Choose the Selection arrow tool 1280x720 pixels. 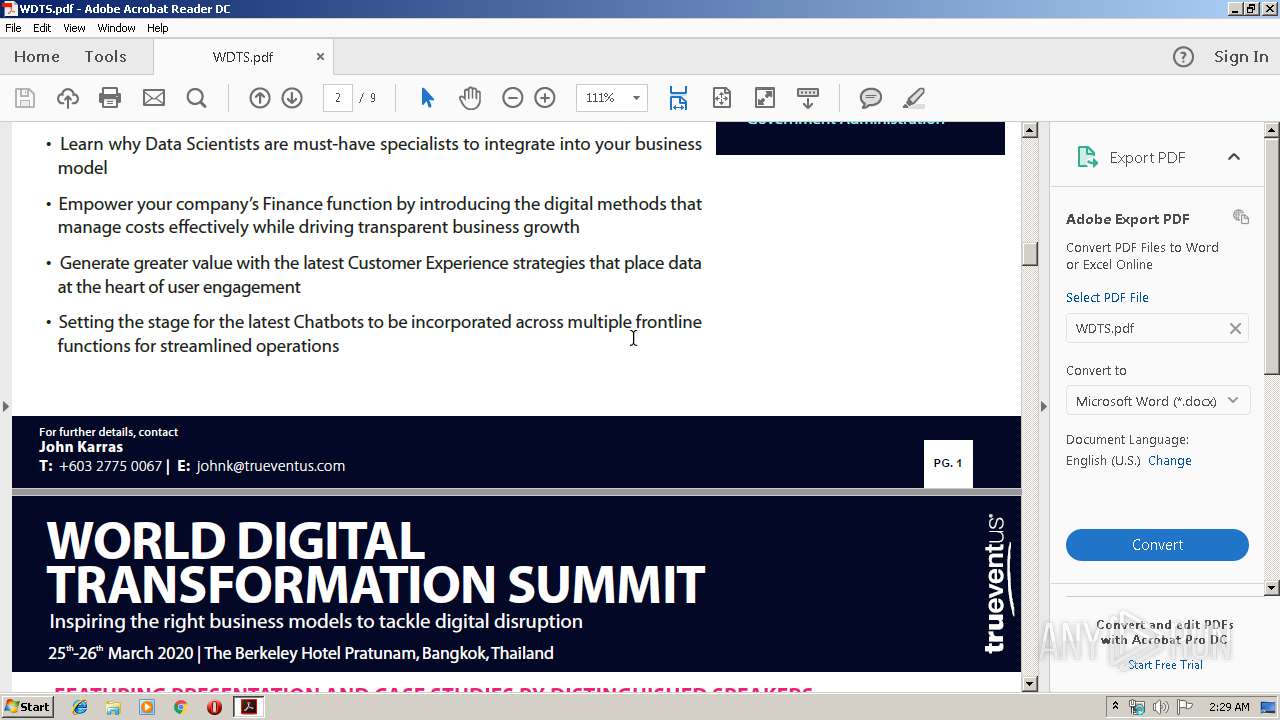(x=427, y=98)
